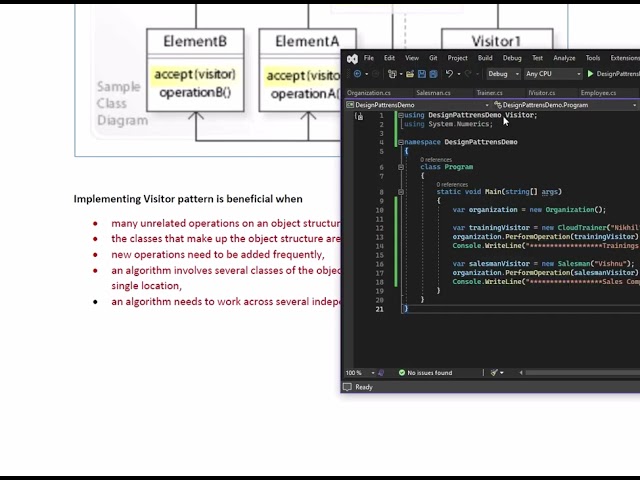Open the Analyze menu

[564, 58]
